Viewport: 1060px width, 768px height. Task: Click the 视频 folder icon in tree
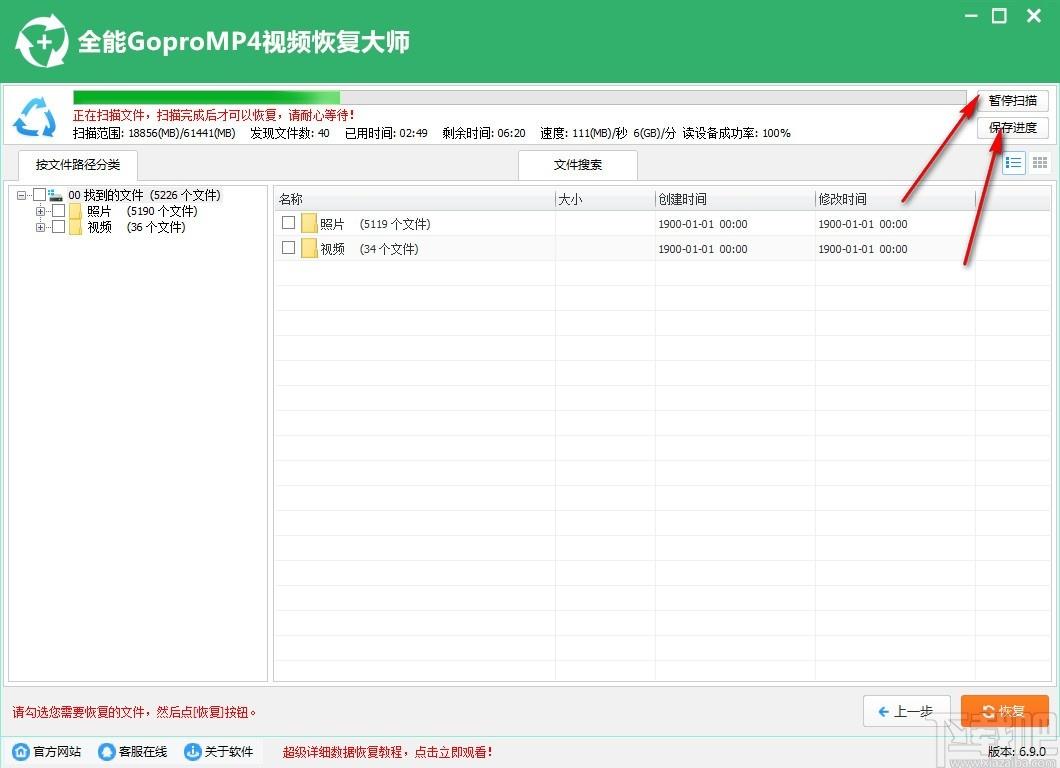pos(75,227)
